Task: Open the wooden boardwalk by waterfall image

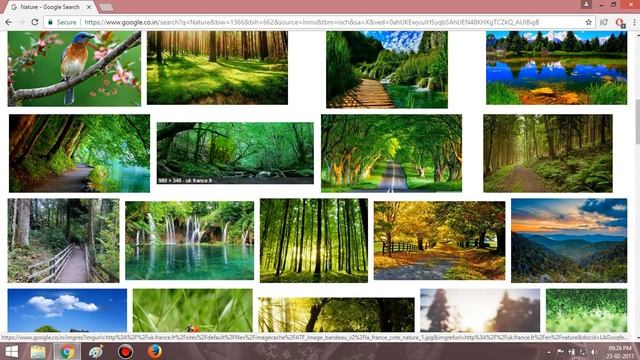Action: pos(387,69)
